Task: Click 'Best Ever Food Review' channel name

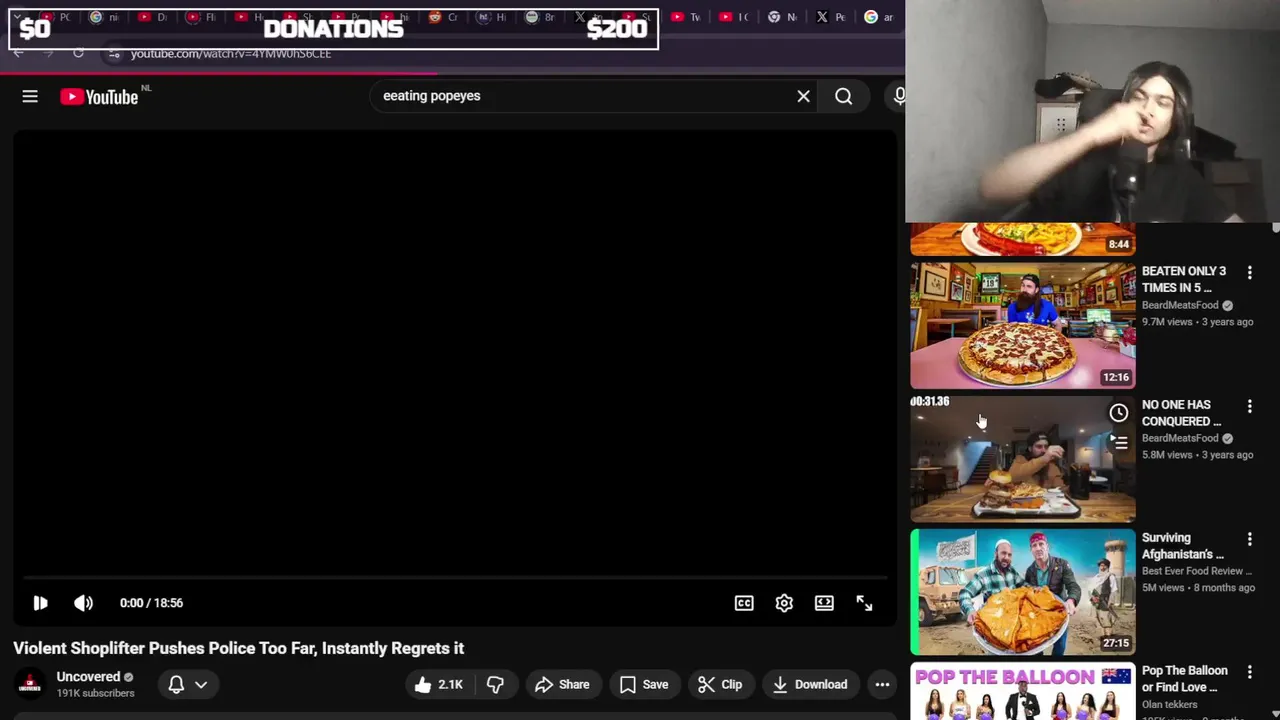Action: 1196,571
